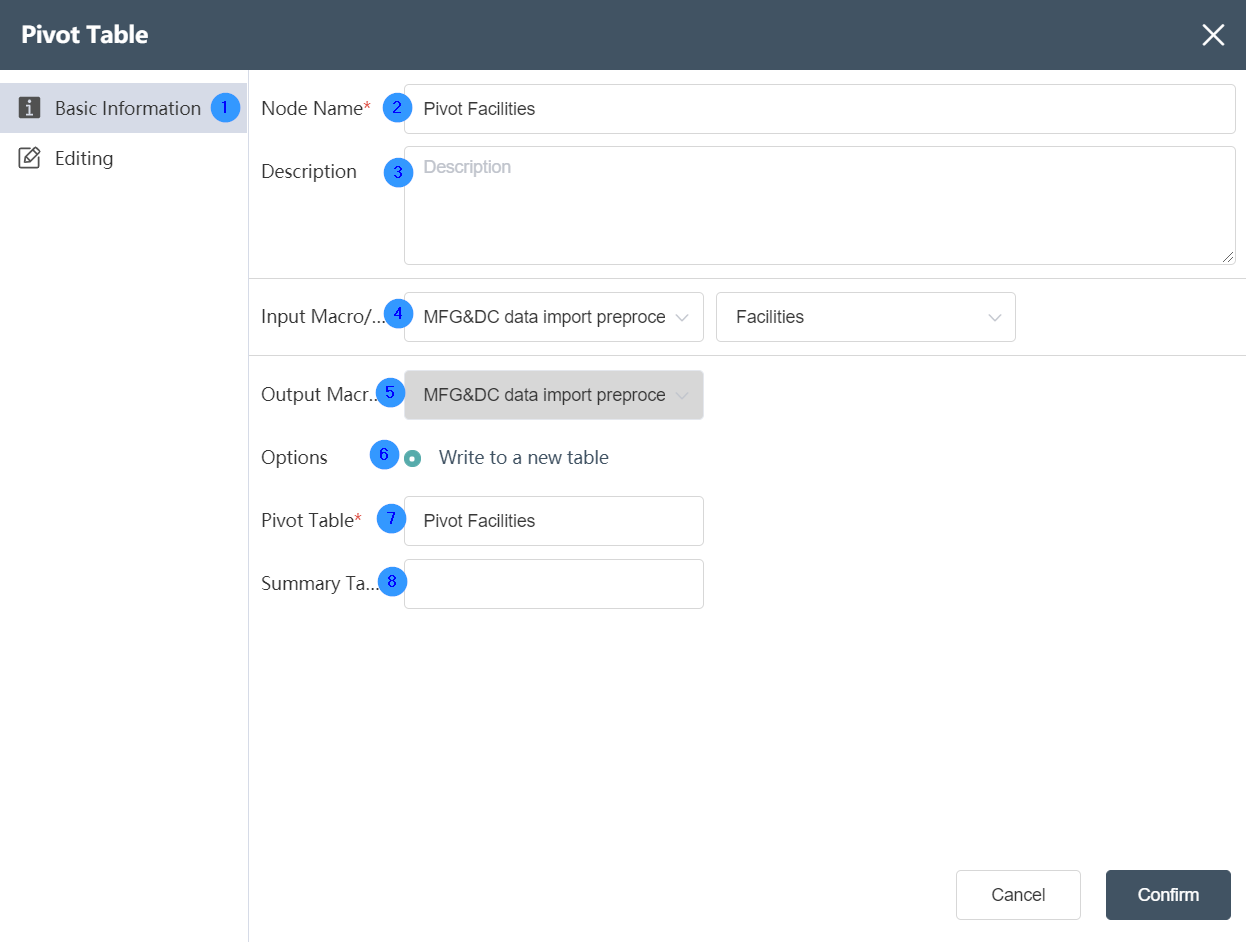Click the Input Macro dropdown chevron

pyautogui.click(x=682, y=317)
